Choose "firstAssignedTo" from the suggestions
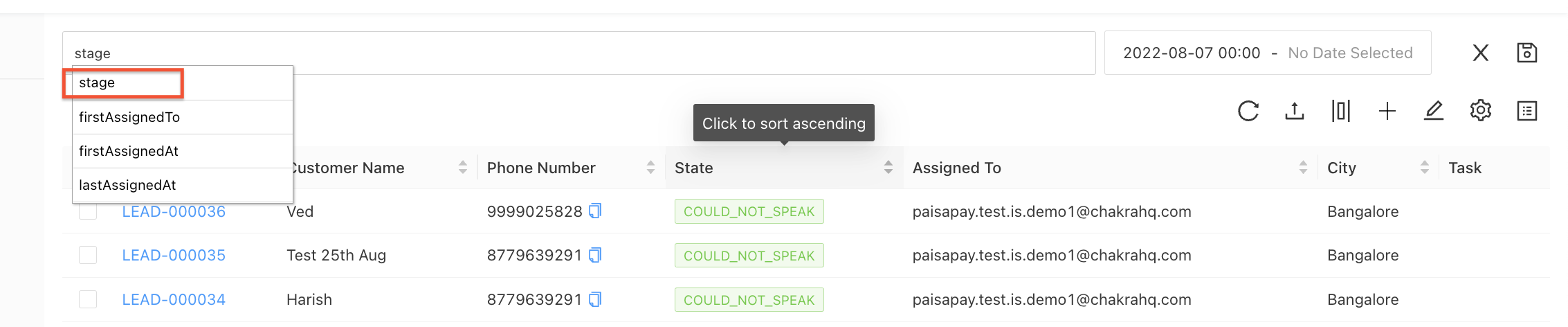1568x327 pixels. [x=129, y=117]
